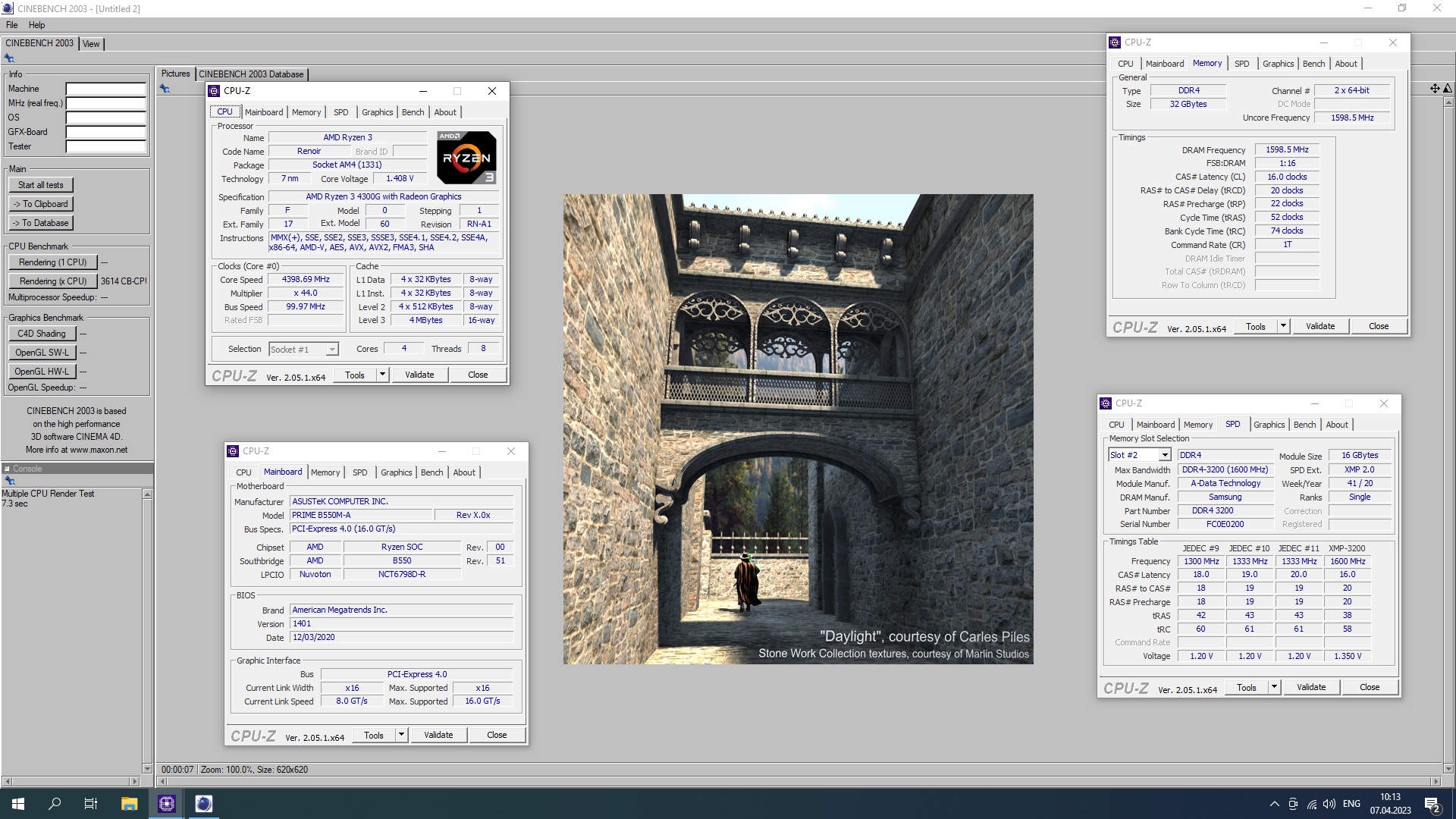Image resolution: width=1456 pixels, height=819 pixels.
Task: Open Bench tab in CPU-Z CPU window
Action: tap(413, 112)
